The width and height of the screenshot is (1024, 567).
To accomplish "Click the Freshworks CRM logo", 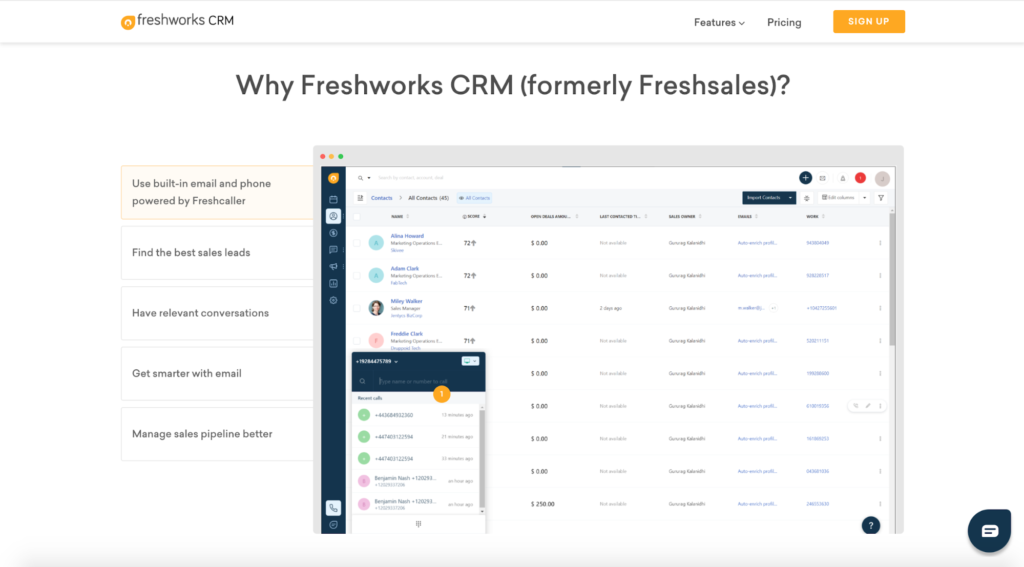I will (177, 22).
